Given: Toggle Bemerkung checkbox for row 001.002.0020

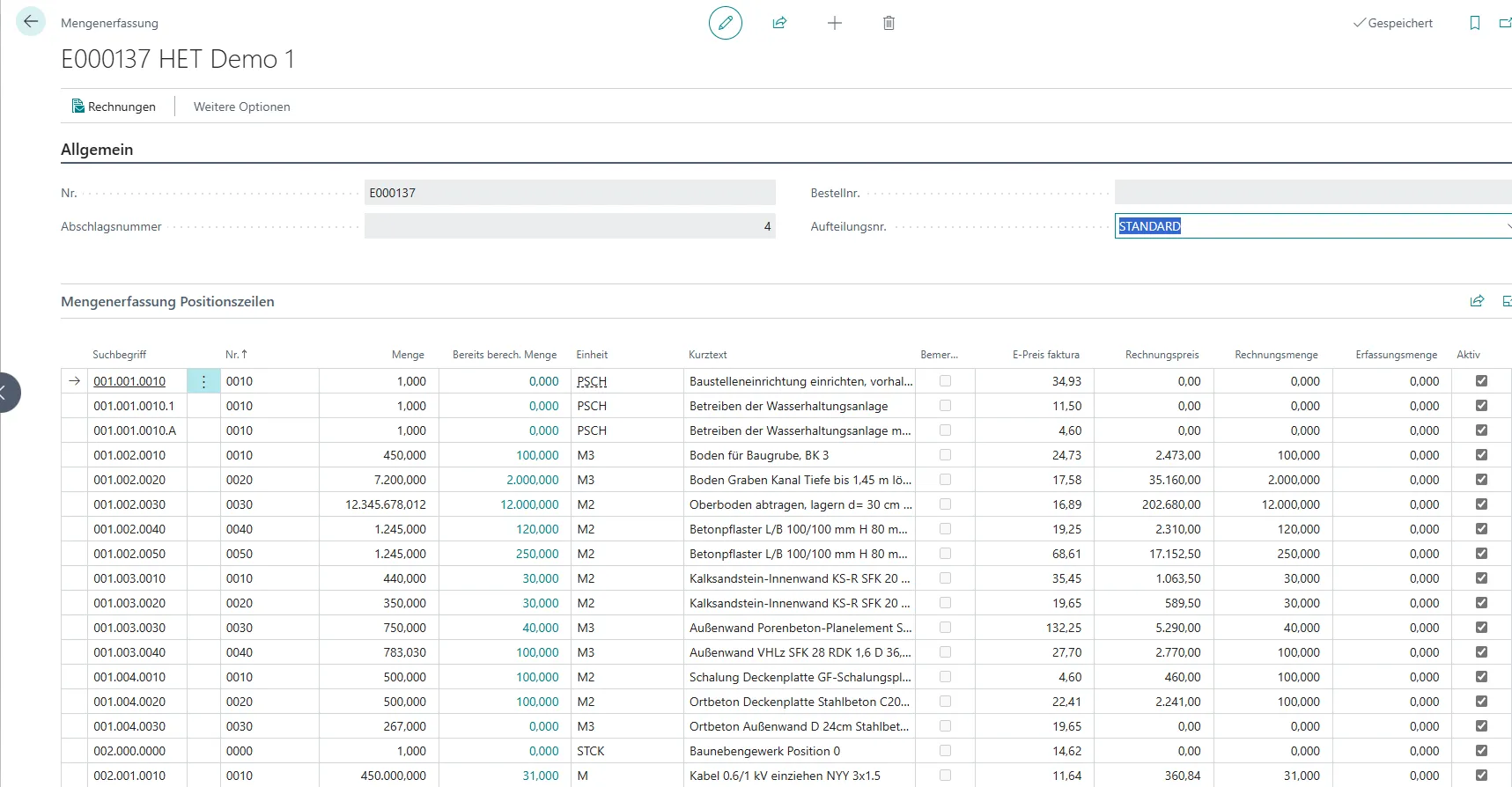Looking at the screenshot, I should [x=945, y=480].
